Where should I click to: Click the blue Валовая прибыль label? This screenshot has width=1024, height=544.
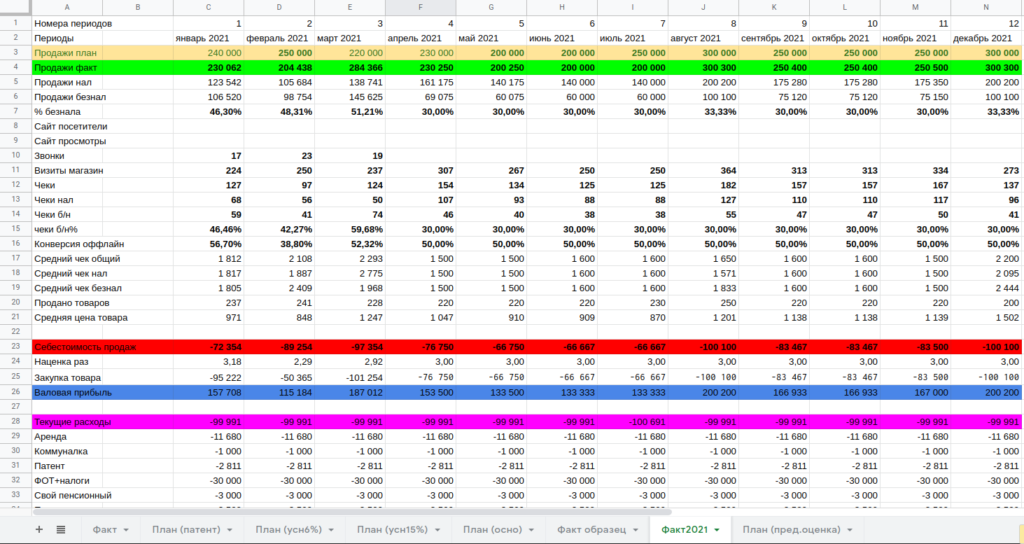(73, 392)
